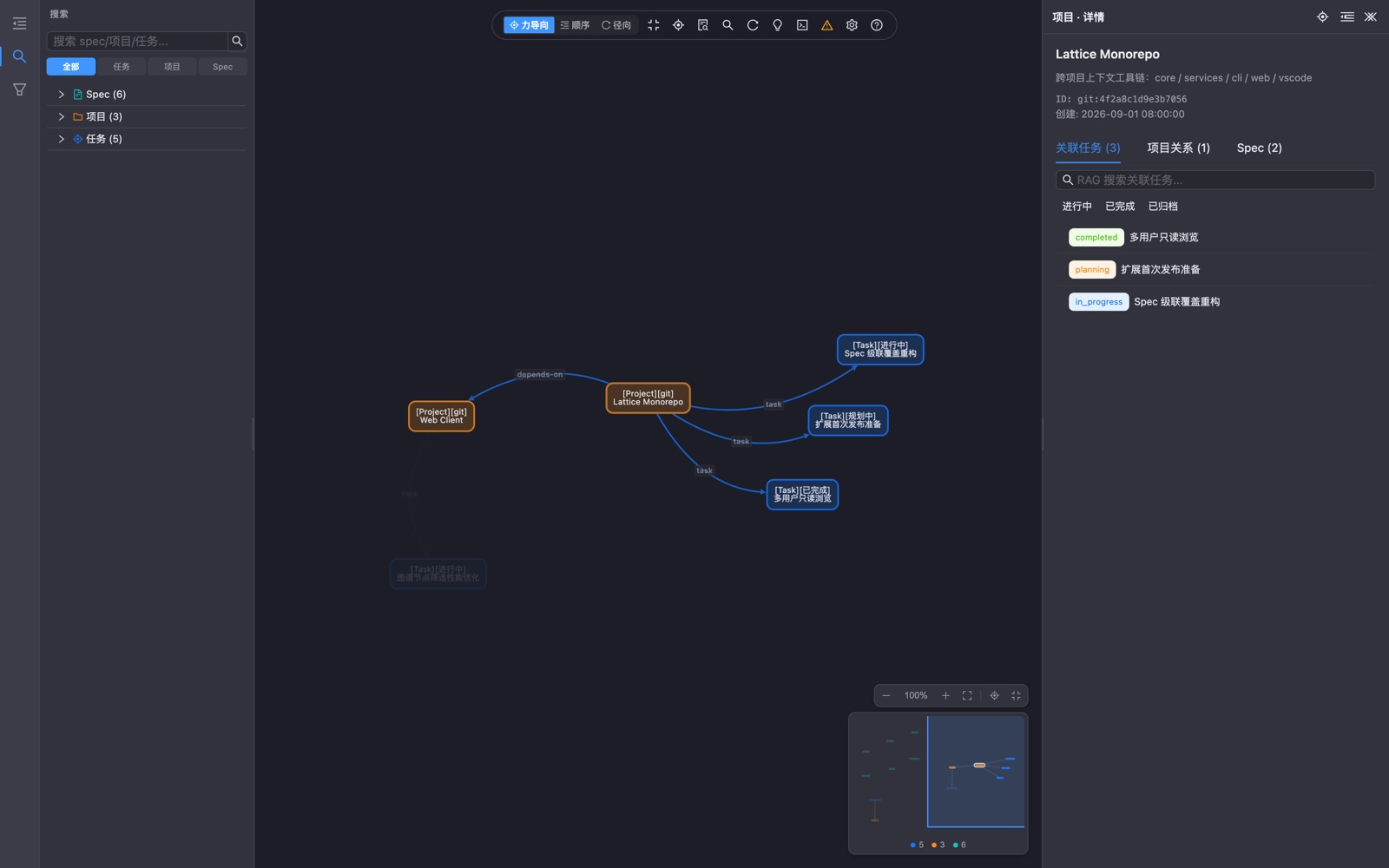This screenshot has height=868, width=1389.
Task: Open the help question mark icon
Action: pyautogui.click(x=877, y=25)
